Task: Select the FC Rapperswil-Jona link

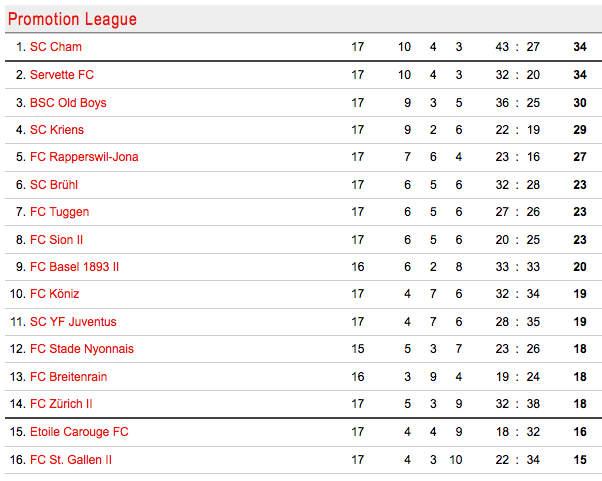Action: (84, 157)
